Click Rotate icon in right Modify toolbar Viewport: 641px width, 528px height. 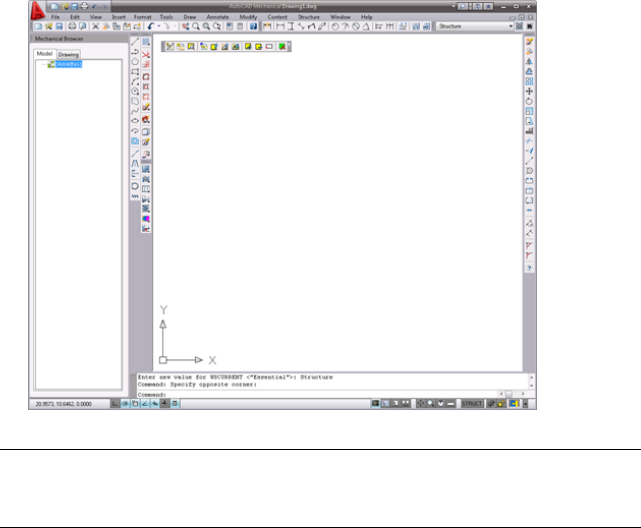pos(529,101)
